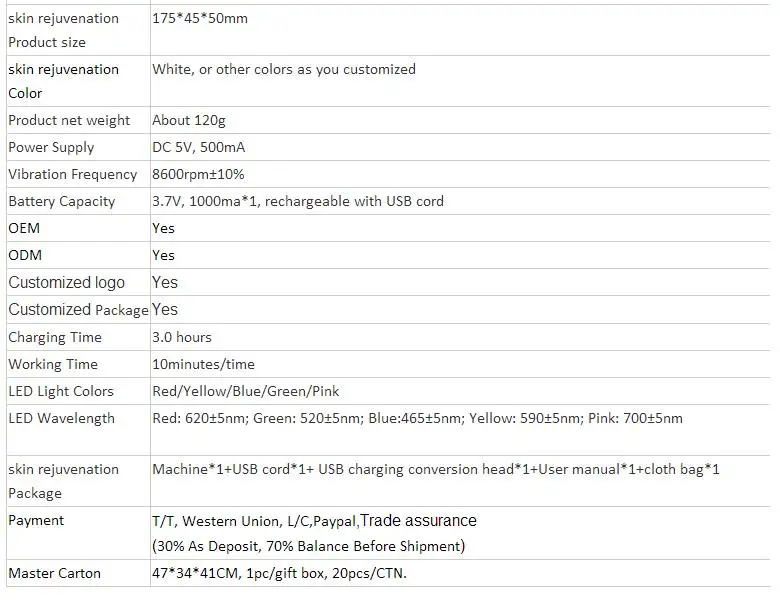Click the Battery Capacity label
780x600 pixels.
click(x=61, y=201)
